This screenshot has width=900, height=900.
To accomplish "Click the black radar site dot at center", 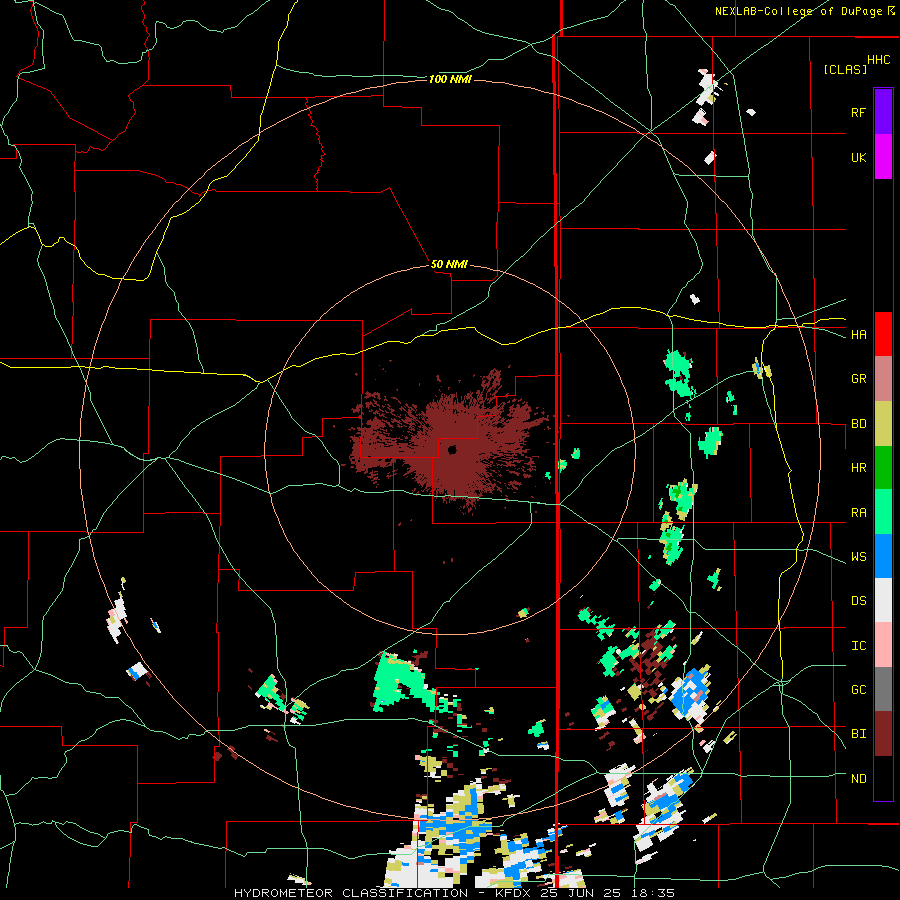I will (x=452, y=449).
